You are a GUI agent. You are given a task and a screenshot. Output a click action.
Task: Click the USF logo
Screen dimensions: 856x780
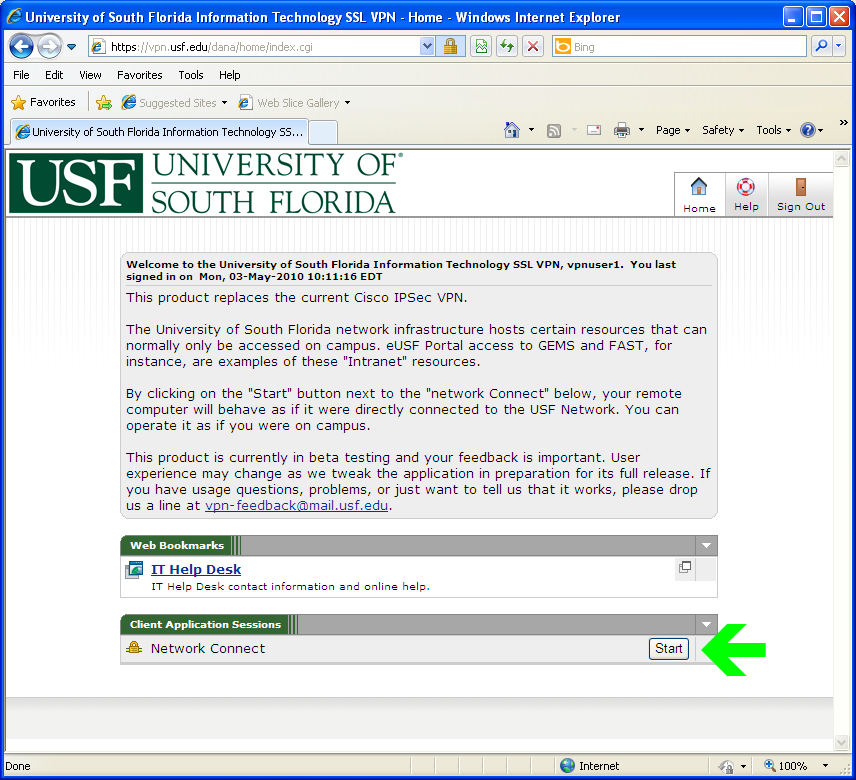point(206,183)
